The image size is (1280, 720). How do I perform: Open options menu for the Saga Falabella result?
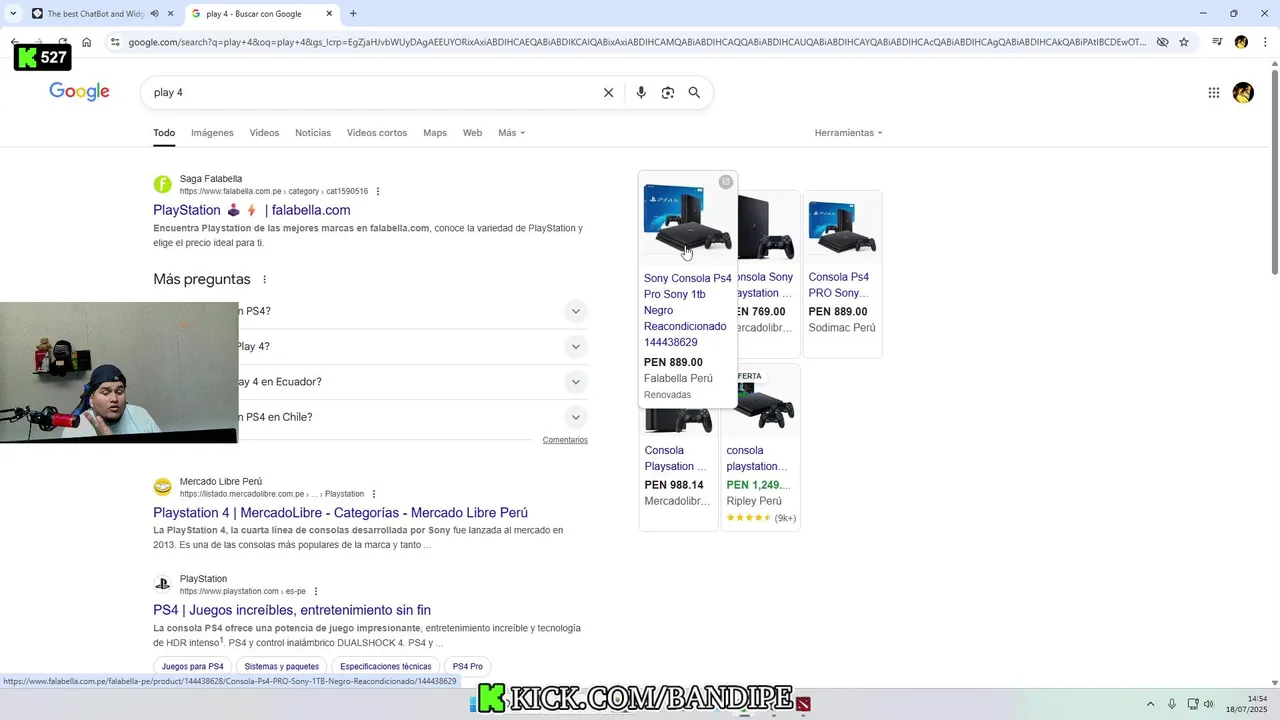click(x=377, y=191)
